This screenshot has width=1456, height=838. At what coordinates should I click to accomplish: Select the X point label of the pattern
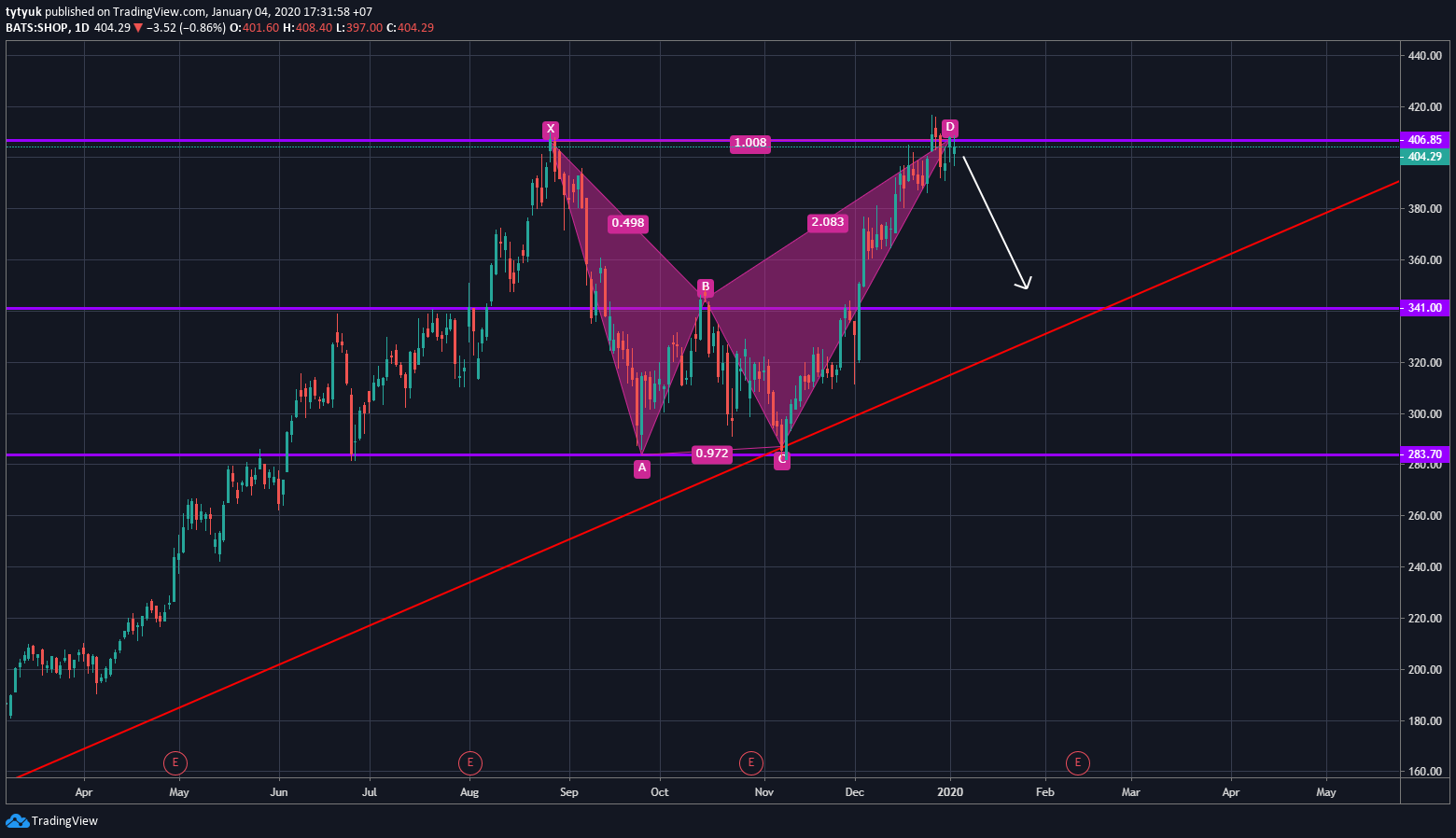(551, 130)
